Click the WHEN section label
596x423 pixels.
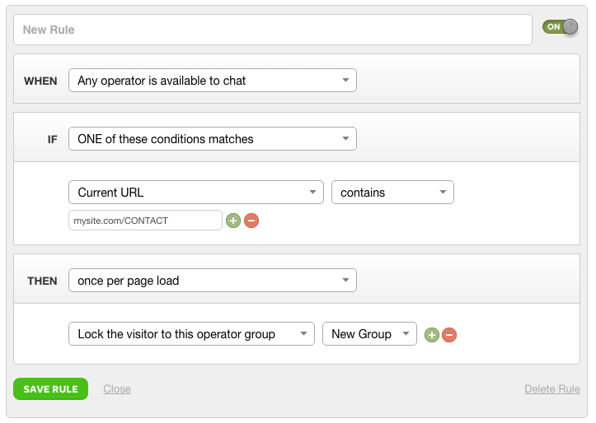click(x=41, y=81)
